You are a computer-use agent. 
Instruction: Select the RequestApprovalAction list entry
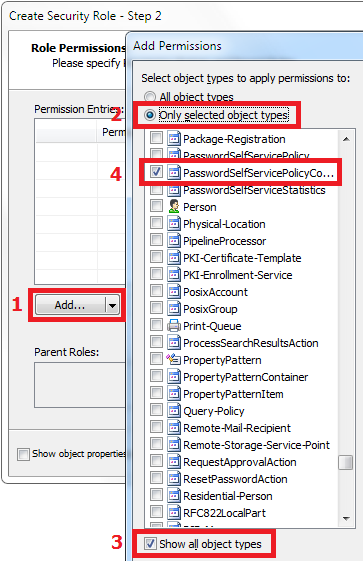tap(240, 462)
